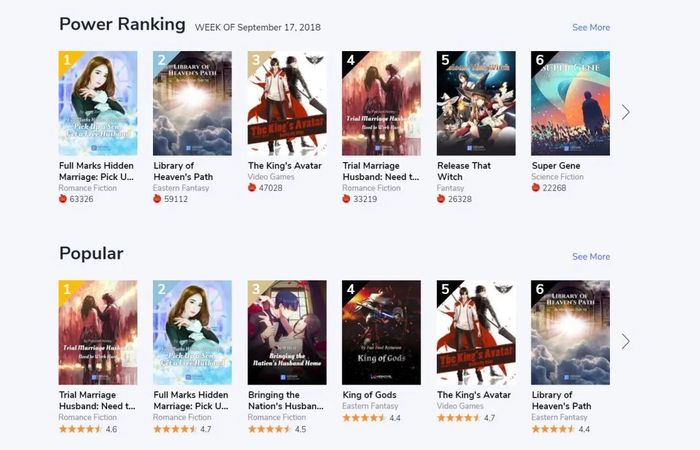The height and width of the screenshot is (450, 700).
Task: Click power stone icon beside 33219
Action: coord(346,199)
